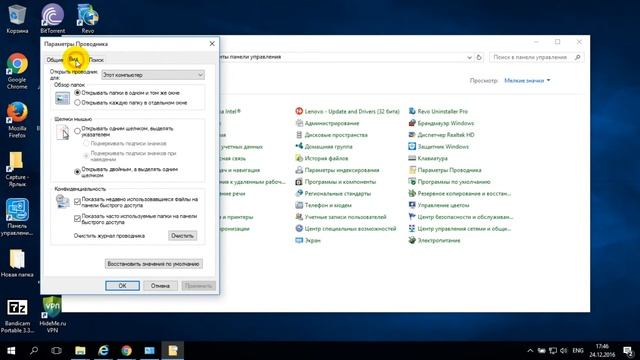Switch to Chrome in the taskbar
The width and height of the screenshot is (640, 360).
pyautogui.click(x=127, y=351)
